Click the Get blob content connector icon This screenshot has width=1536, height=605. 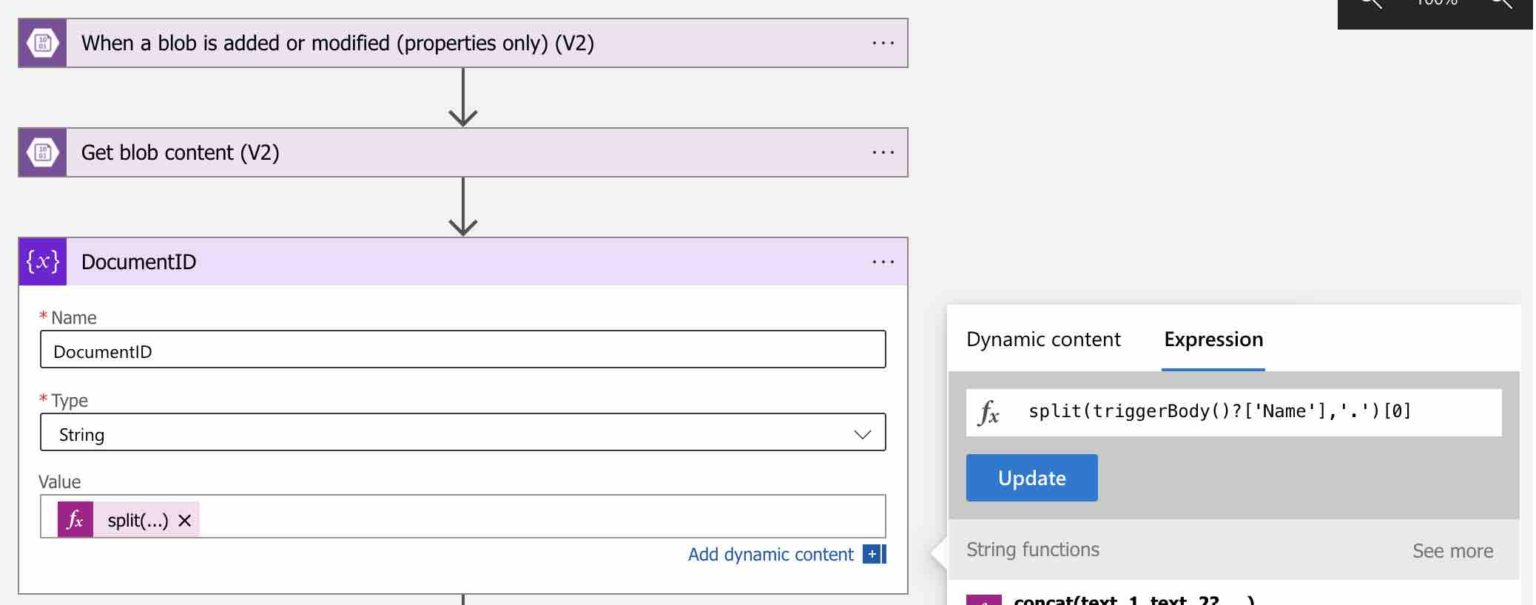click(x=43, y=153)
